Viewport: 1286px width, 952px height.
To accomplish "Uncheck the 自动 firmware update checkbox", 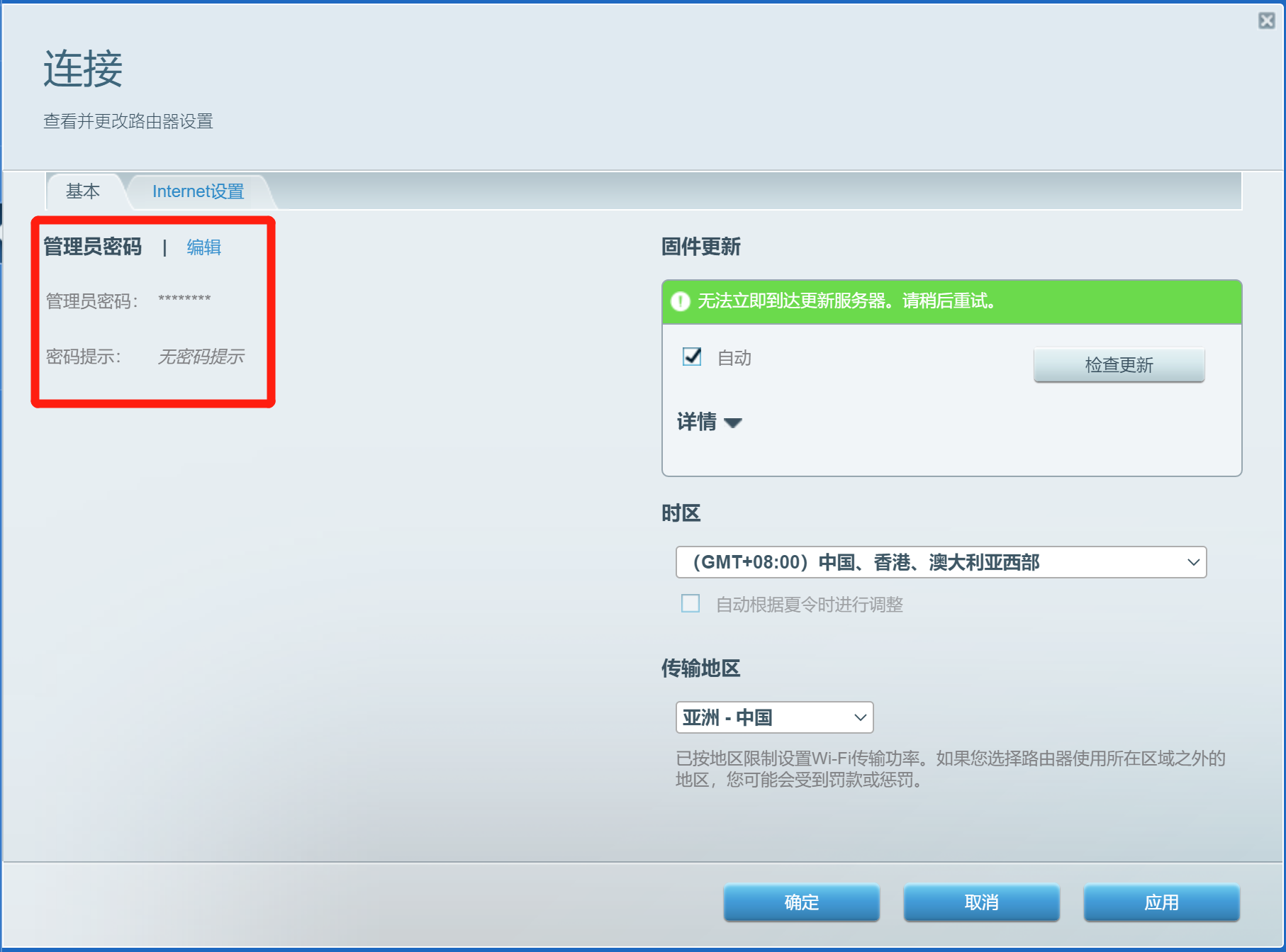I will 692,357.
